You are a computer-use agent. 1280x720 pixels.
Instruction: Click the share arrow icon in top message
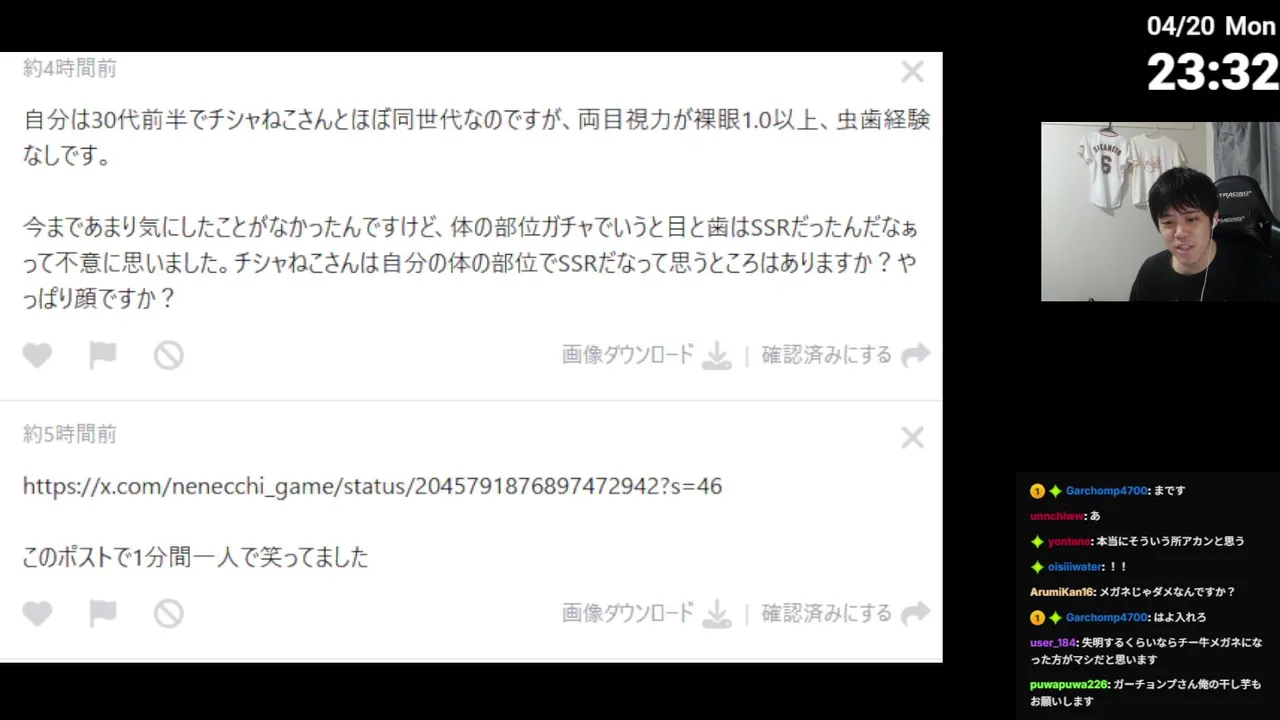(915, 355)
